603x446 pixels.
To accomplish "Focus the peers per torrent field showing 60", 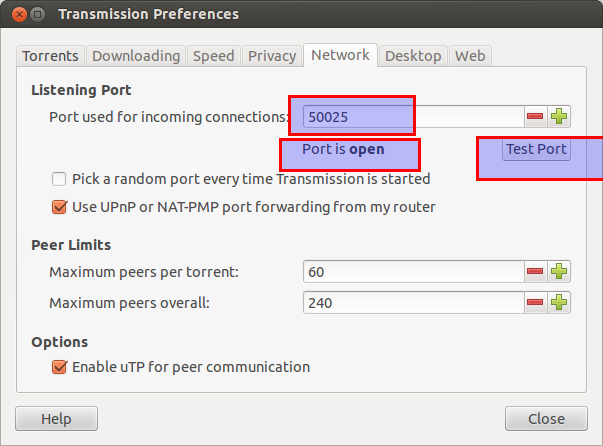I will tap(414, 271).
